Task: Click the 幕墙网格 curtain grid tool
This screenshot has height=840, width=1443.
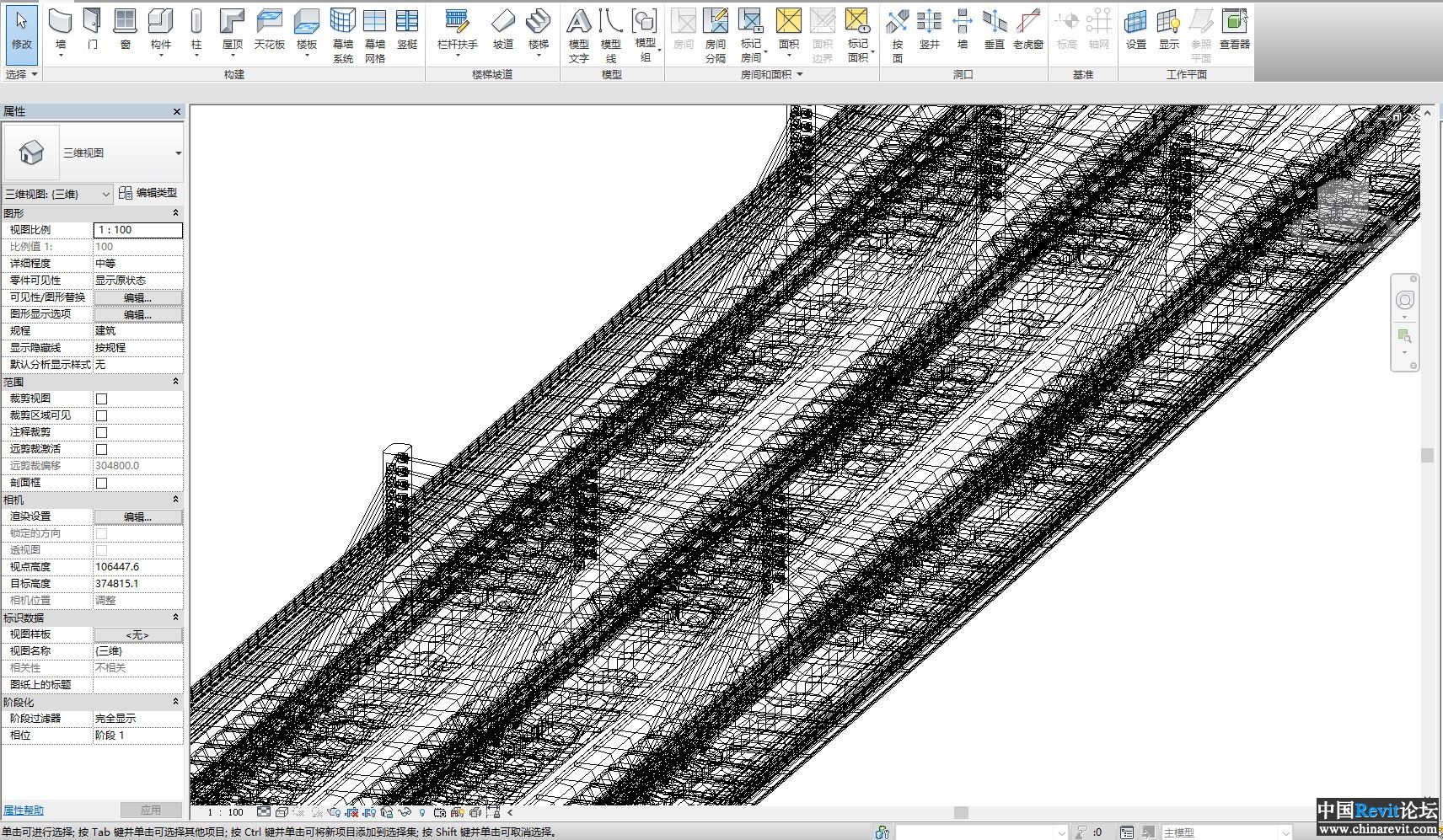Action: (375, 35)
